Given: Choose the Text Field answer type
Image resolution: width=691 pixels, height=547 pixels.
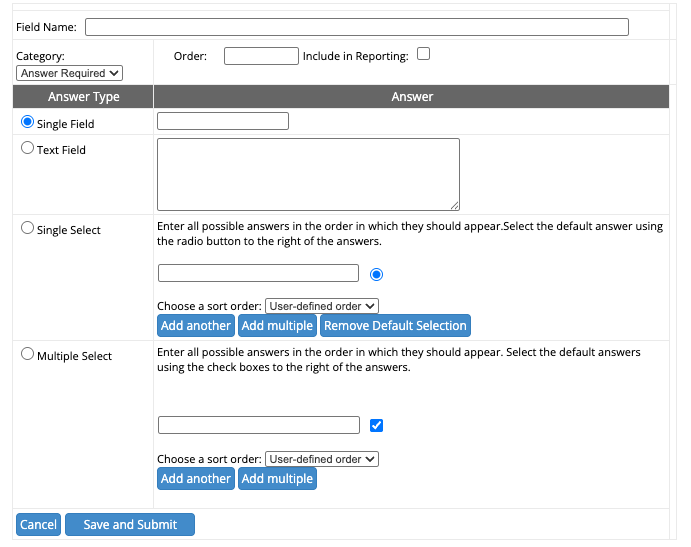Looking at the screenshot, I should click(27, 148).
